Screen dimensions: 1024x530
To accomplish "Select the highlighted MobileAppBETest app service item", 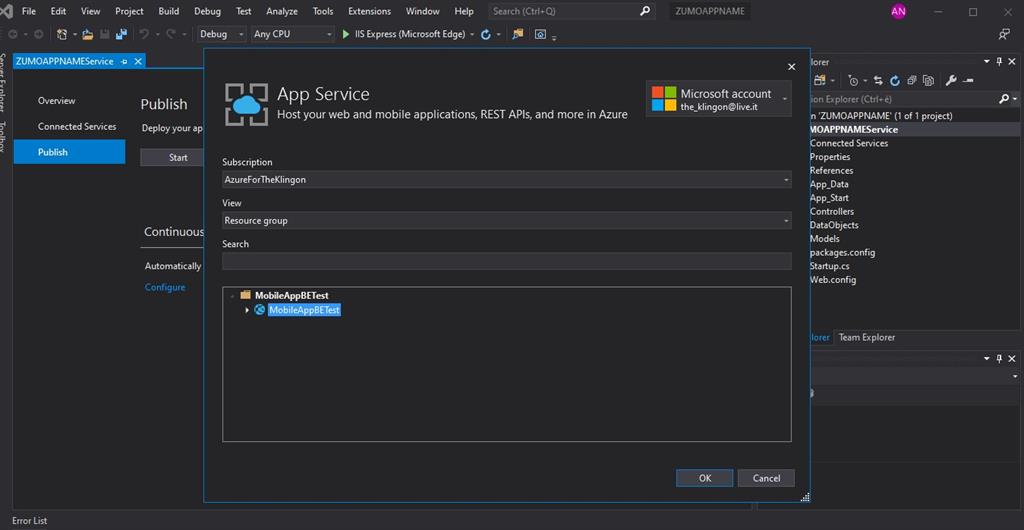I will (x=305, y=310).
